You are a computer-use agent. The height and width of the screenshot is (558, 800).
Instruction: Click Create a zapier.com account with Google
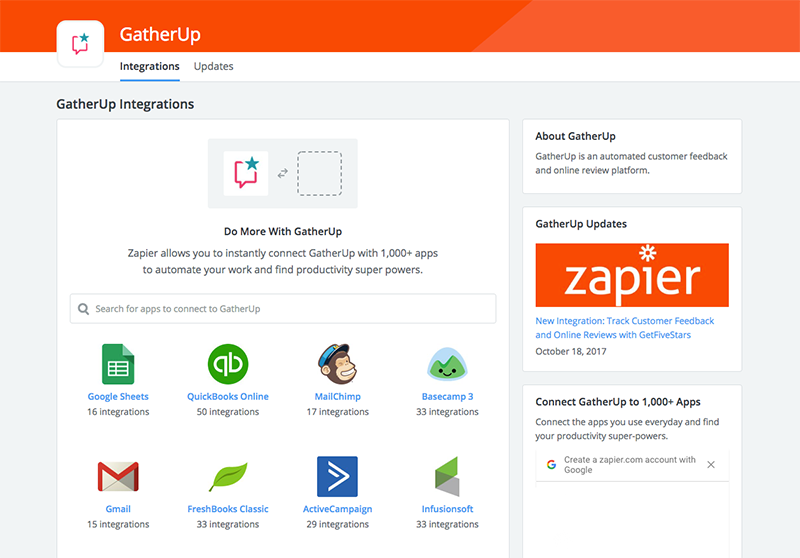click(630, 465)
